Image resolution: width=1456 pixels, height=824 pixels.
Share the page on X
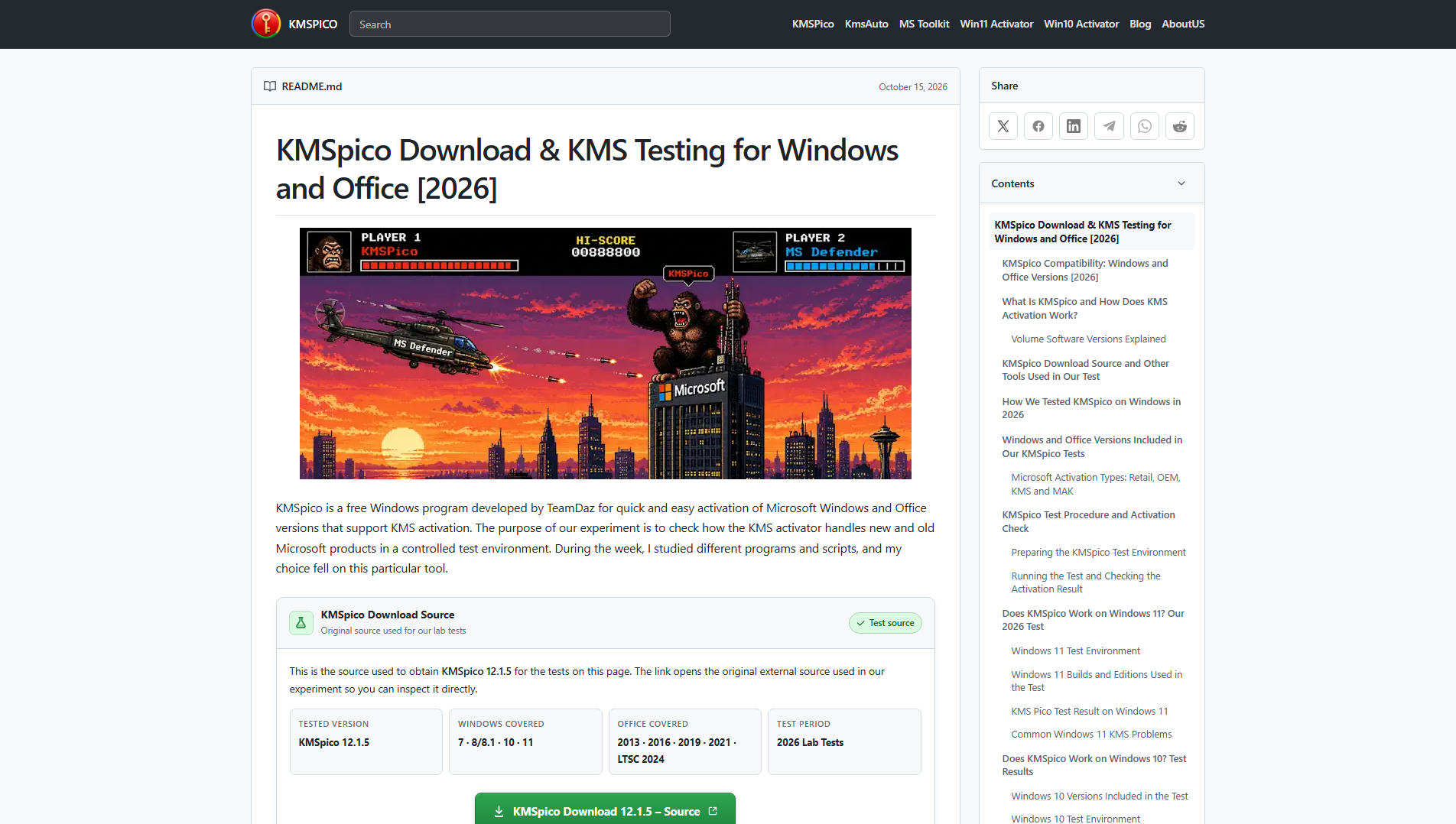click(1003, 126)
